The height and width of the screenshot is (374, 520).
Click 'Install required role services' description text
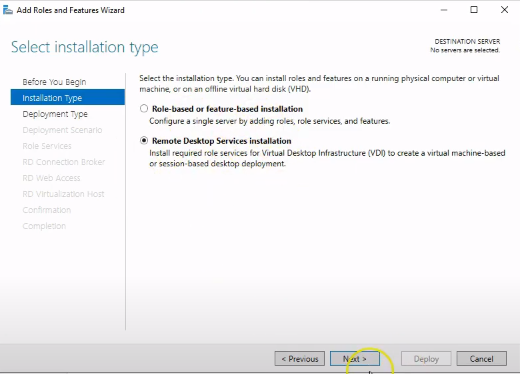(327, 158)
